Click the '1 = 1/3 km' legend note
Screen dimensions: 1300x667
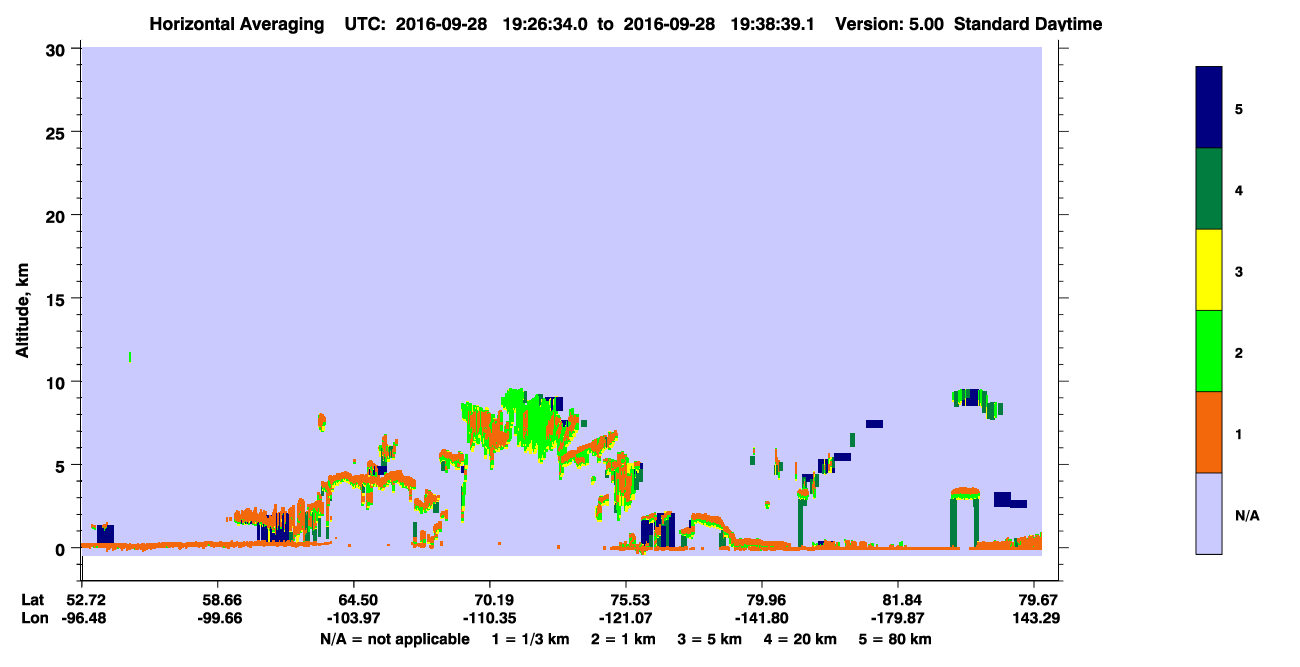pyautogui.click(x=530, y=639)
